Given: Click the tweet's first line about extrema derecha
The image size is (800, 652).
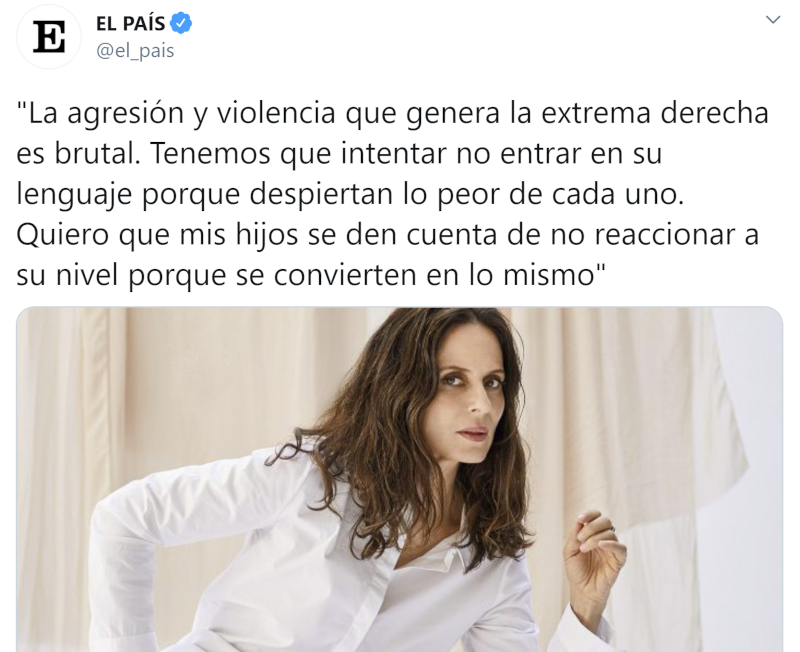Looking at the screenshot, I should pyautogui.click(x=393, y=114).
